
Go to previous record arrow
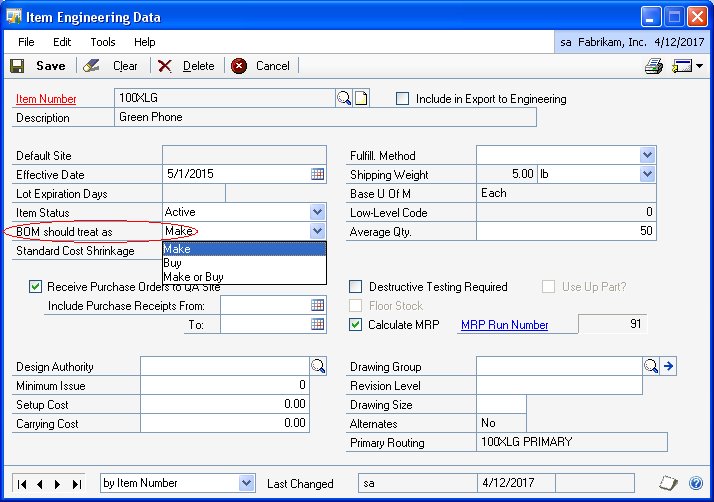click(40, 484)
